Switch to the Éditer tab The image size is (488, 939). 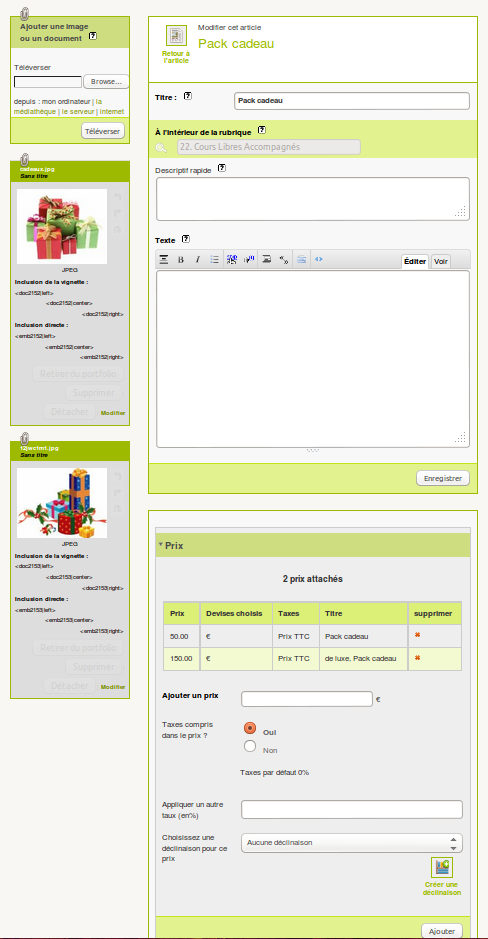coord(415,262)
